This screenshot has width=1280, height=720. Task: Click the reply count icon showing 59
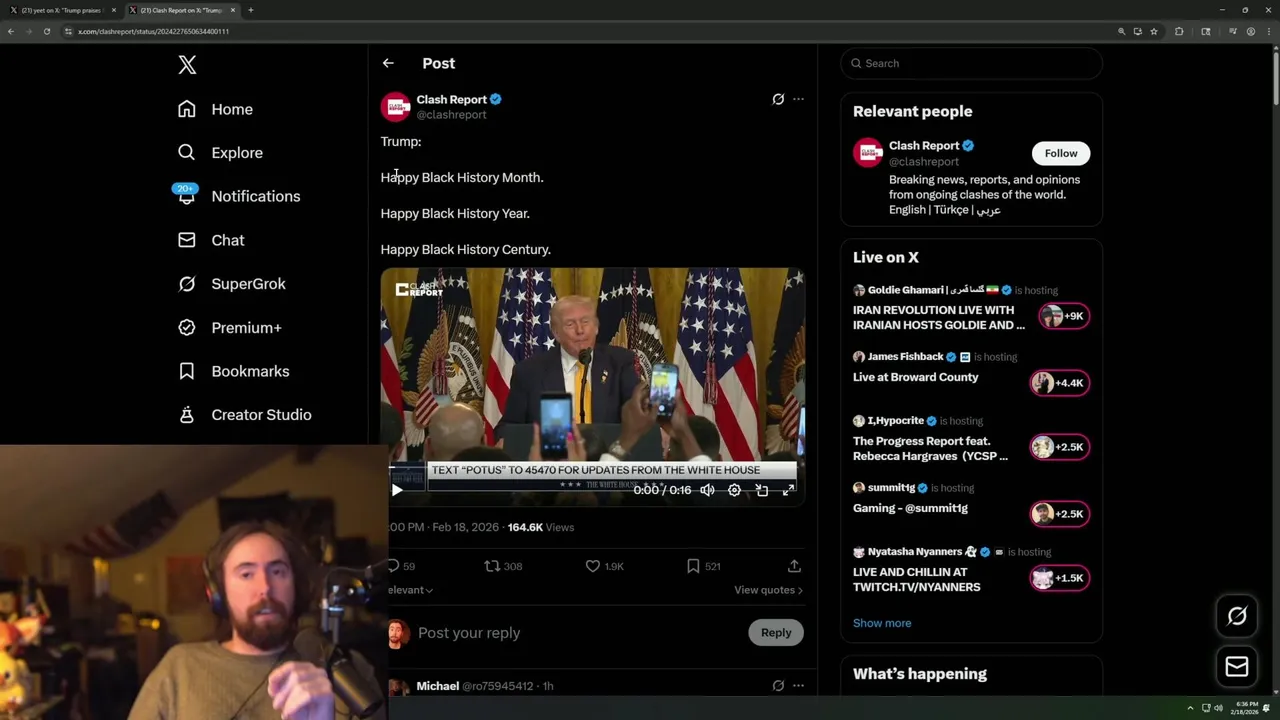pyautogui.click(x=394, y=566)
